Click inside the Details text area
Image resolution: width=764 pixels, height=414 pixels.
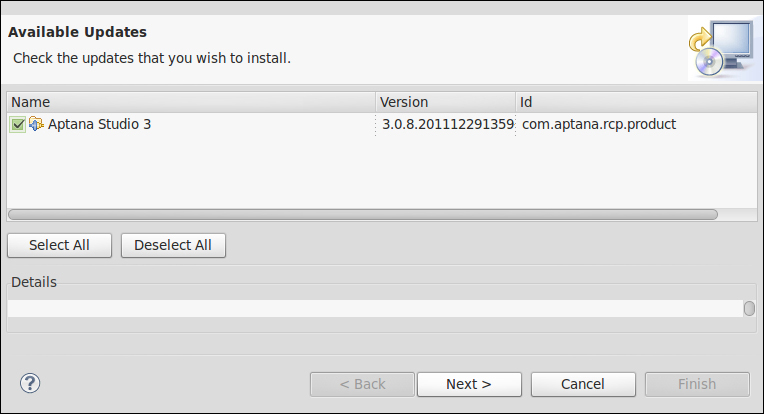(375, 308)
